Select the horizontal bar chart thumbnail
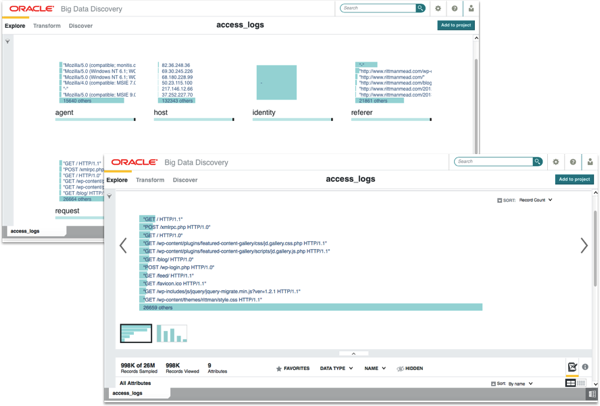 (136, 333)
